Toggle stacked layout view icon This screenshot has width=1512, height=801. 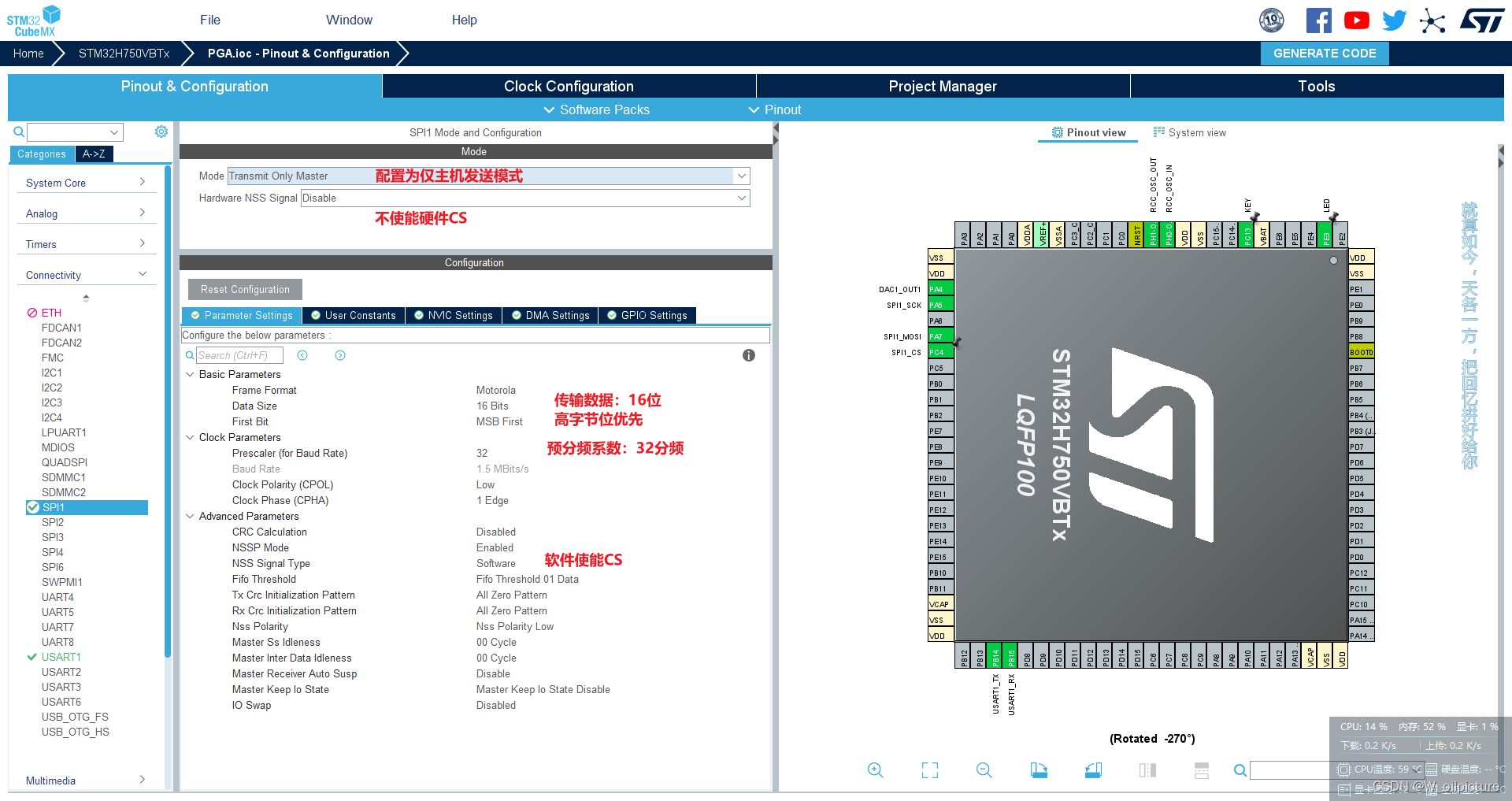pos(1202,770)
